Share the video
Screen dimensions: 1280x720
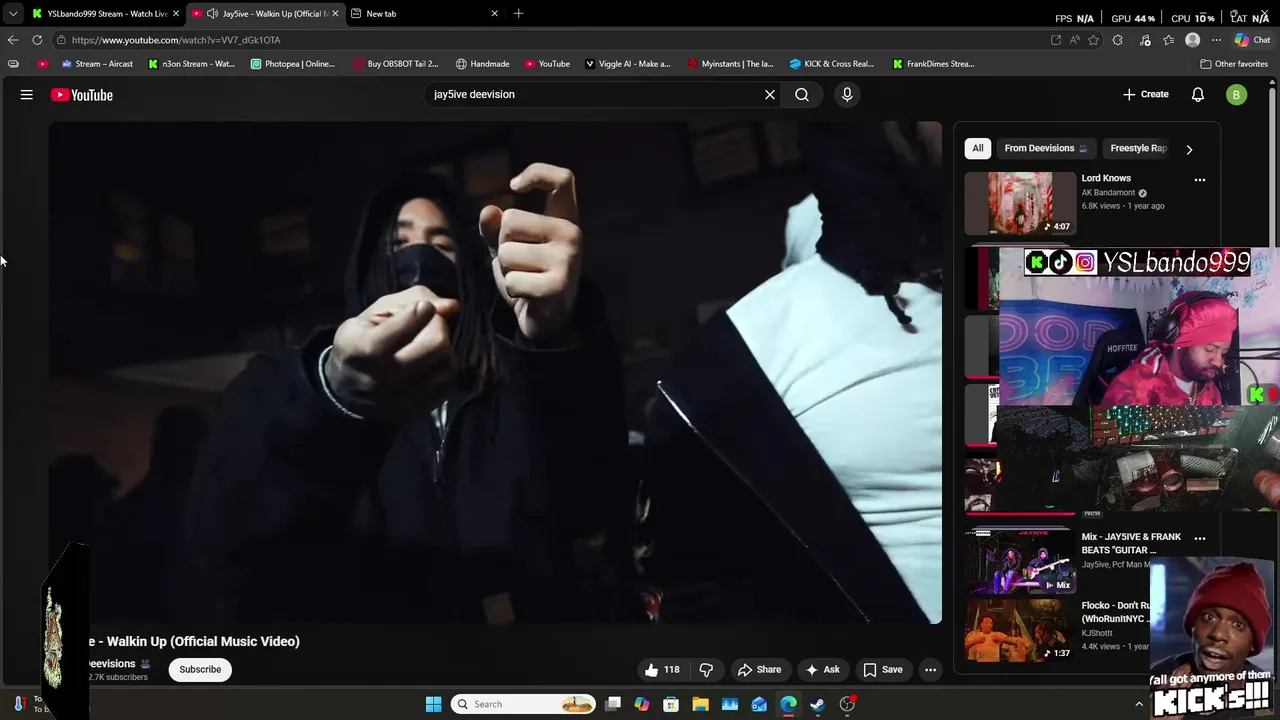759,670
